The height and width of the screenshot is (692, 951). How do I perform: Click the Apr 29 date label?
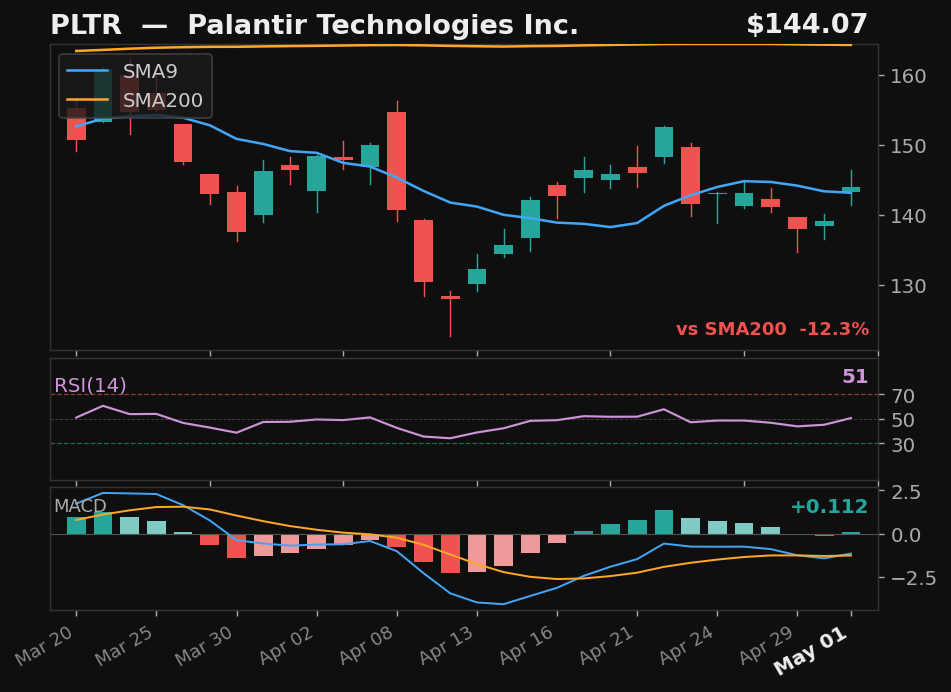[x=768, y=645]
